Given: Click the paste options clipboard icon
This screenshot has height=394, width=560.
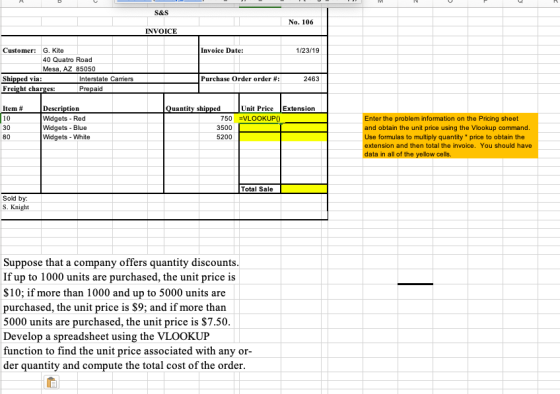Looking at the screenshot, I should (x=52, y=382).
